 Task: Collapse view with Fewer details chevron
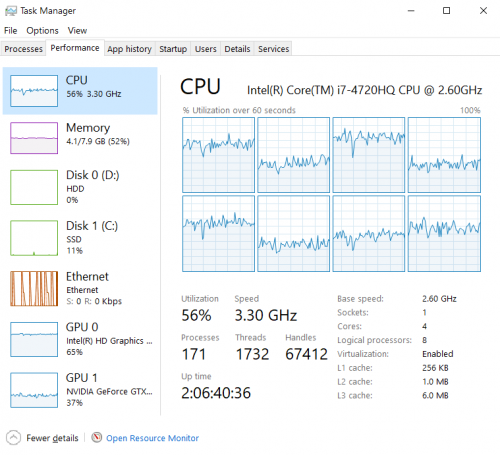click(x=13, y=438)
